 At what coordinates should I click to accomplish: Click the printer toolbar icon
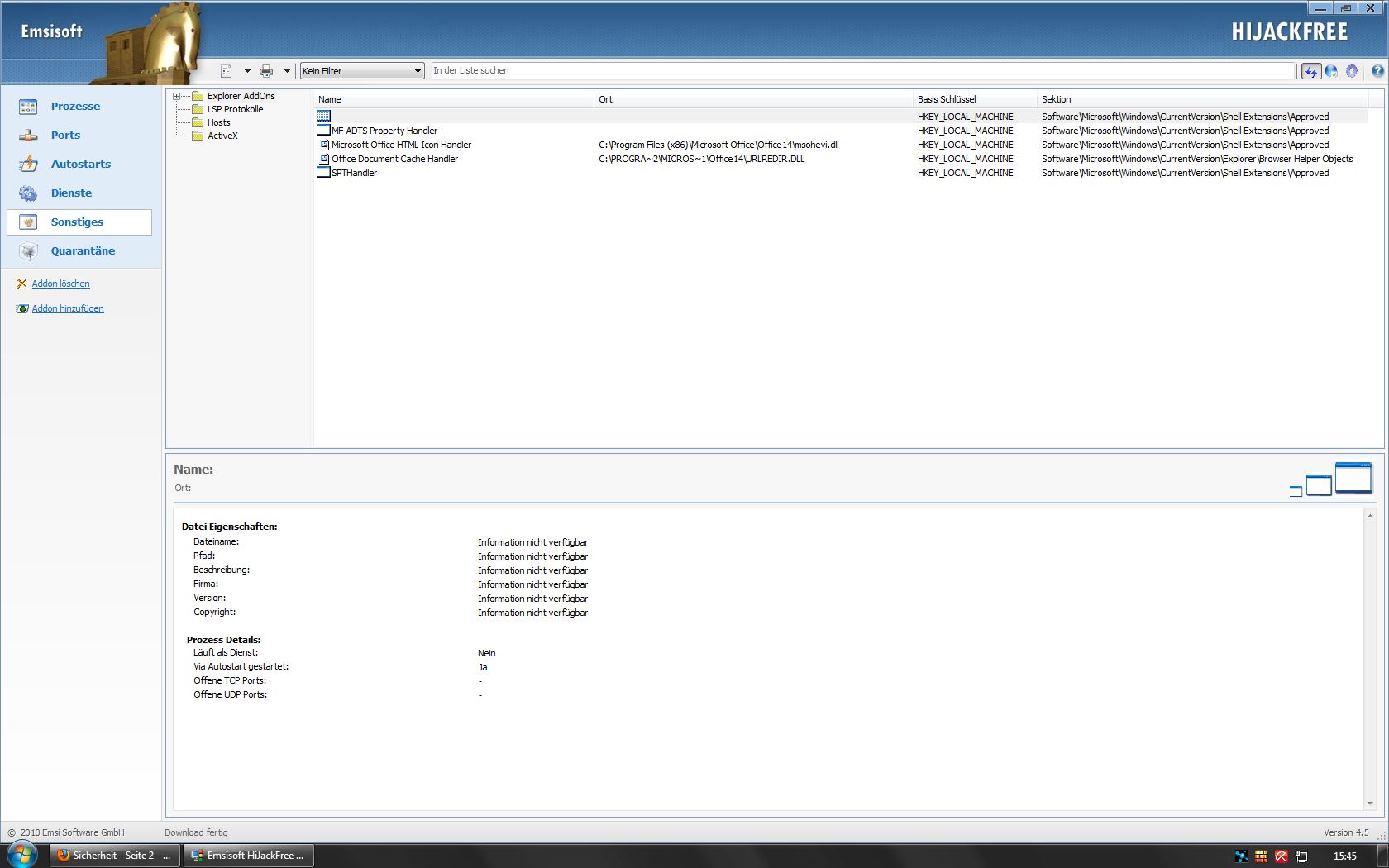pos(266,71)
